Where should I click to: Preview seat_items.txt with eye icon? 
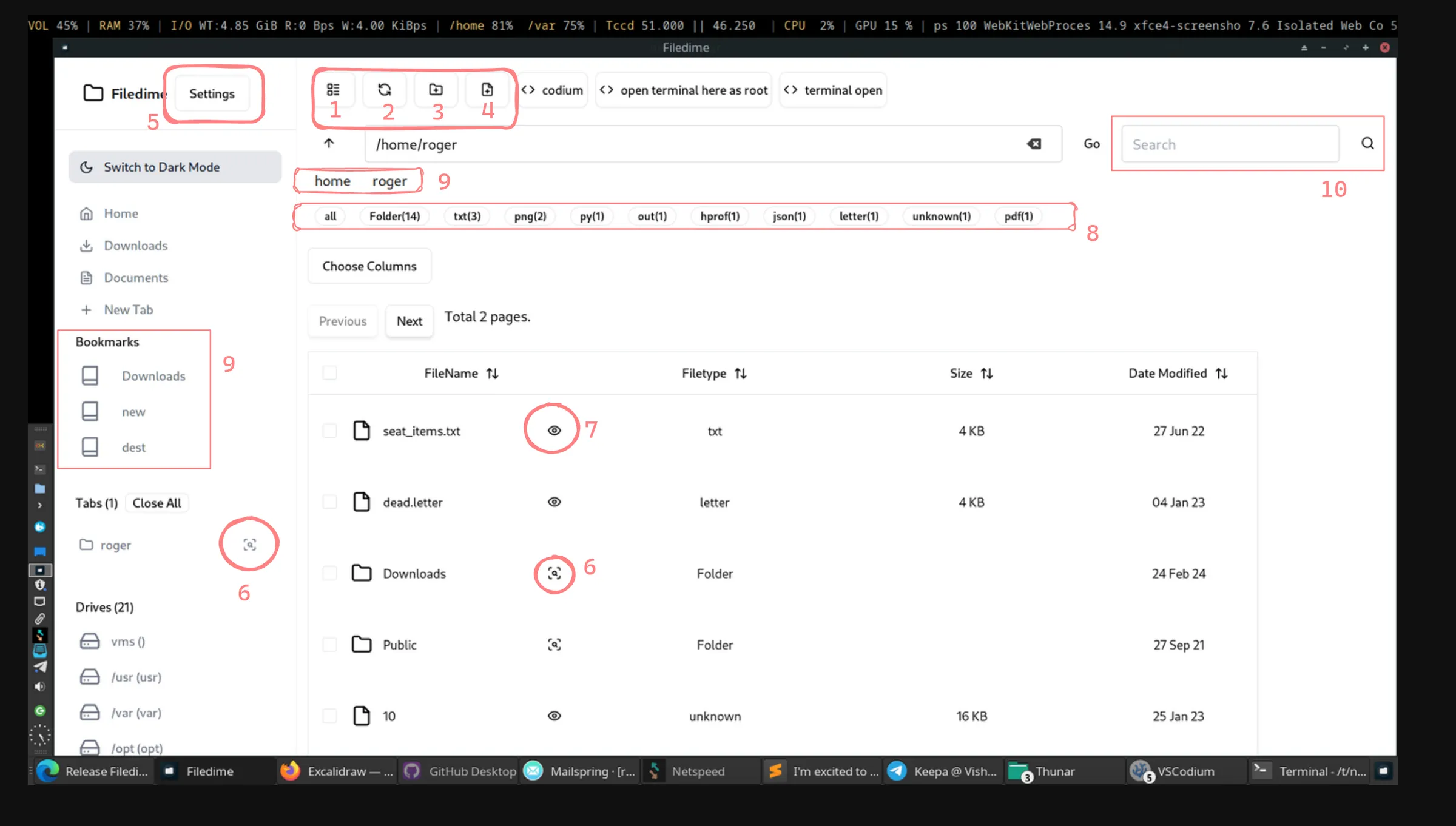[554, 431]
